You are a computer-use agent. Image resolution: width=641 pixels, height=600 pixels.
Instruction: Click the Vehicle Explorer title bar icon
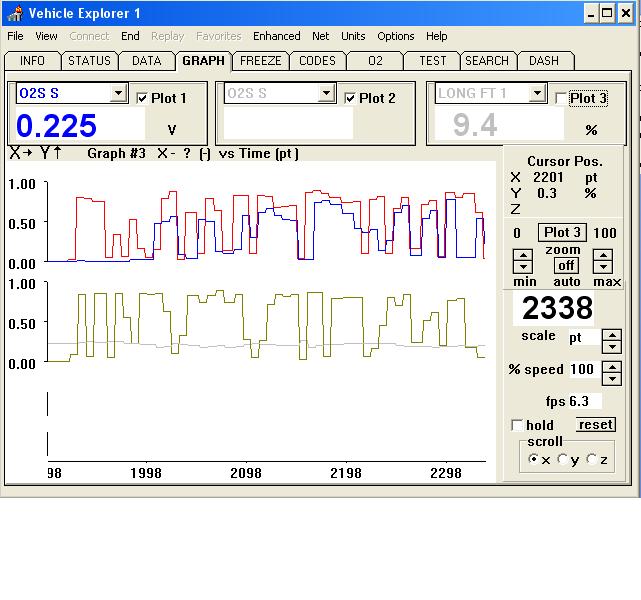14,13
